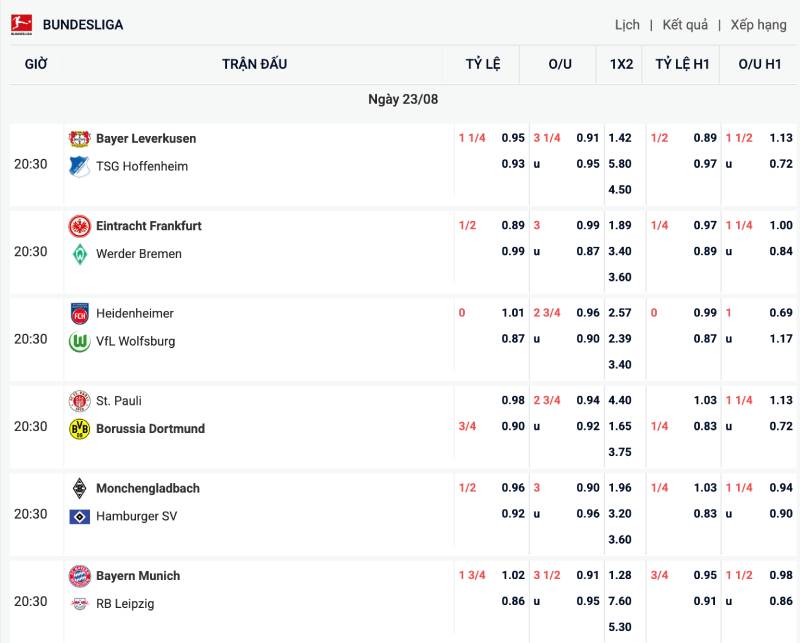Image resolution: width=800 pixels, height=643 pixels.
Task: Choose Heidenheimer over odds 0.96
Action: point(588,313)
